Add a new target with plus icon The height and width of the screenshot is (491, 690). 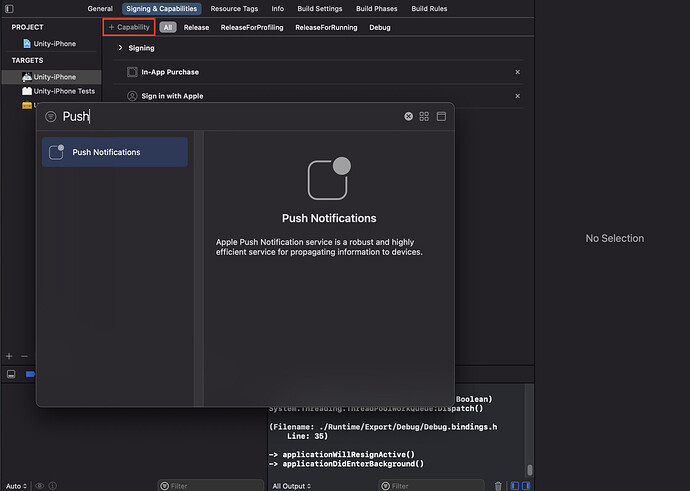point(9,356)
